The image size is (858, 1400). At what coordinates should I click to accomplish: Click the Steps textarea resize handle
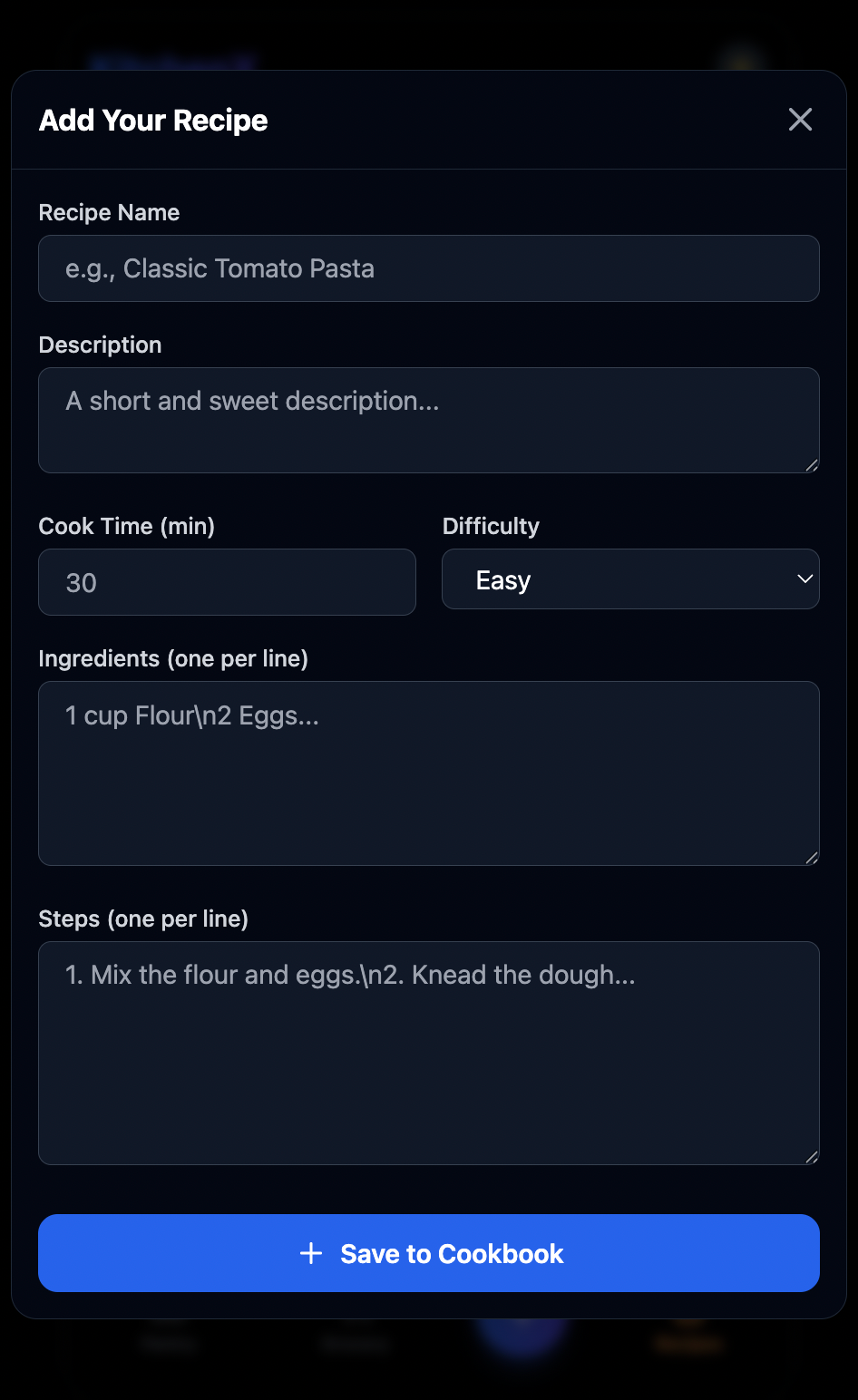pos(812,1157)
